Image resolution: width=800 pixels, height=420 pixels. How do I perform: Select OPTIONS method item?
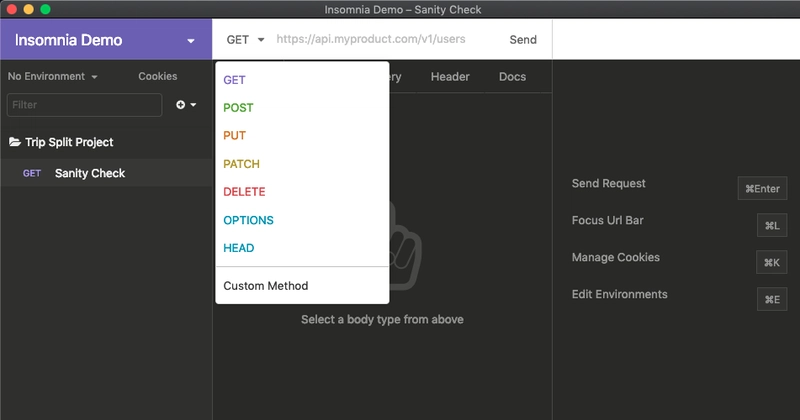point(302,220)
